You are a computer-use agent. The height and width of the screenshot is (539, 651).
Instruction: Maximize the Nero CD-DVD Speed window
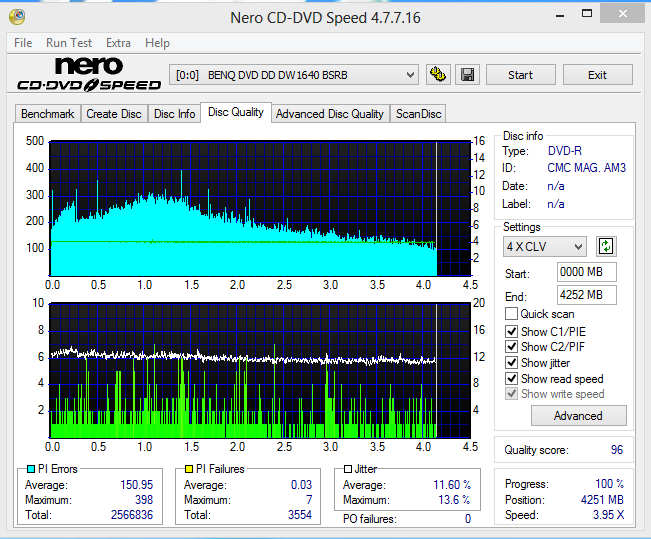(x=587, y=14)
